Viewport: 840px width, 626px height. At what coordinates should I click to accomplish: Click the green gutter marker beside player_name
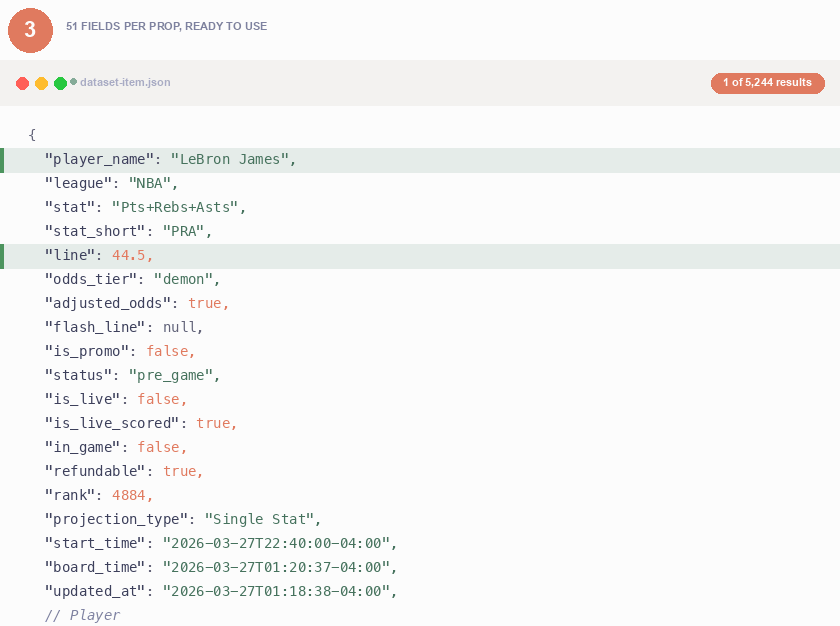coord(4,159)
